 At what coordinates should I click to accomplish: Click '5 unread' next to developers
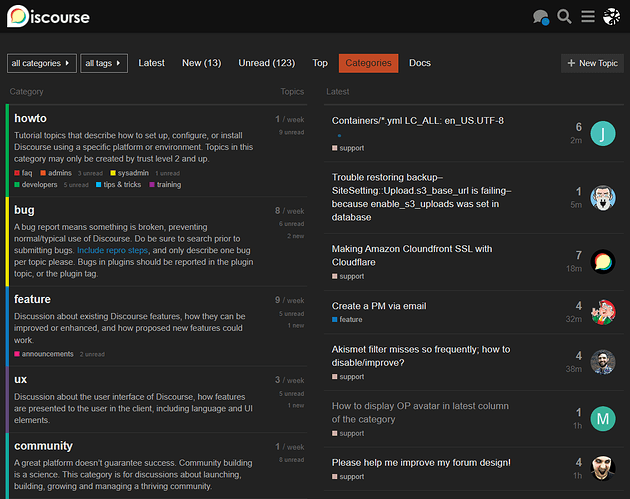click(x=76, y=185)
